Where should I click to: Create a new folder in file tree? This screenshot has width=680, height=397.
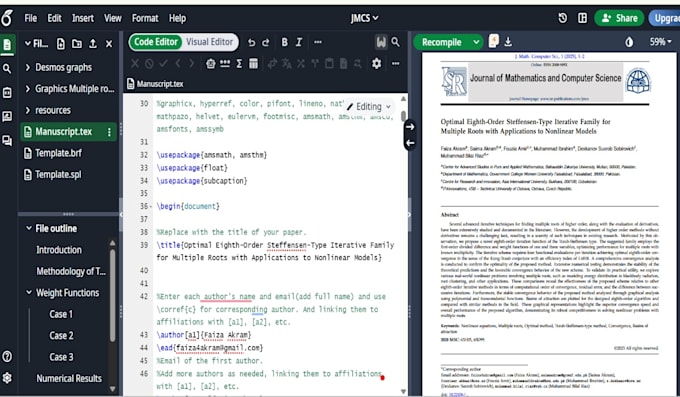[x=77, y=44]
